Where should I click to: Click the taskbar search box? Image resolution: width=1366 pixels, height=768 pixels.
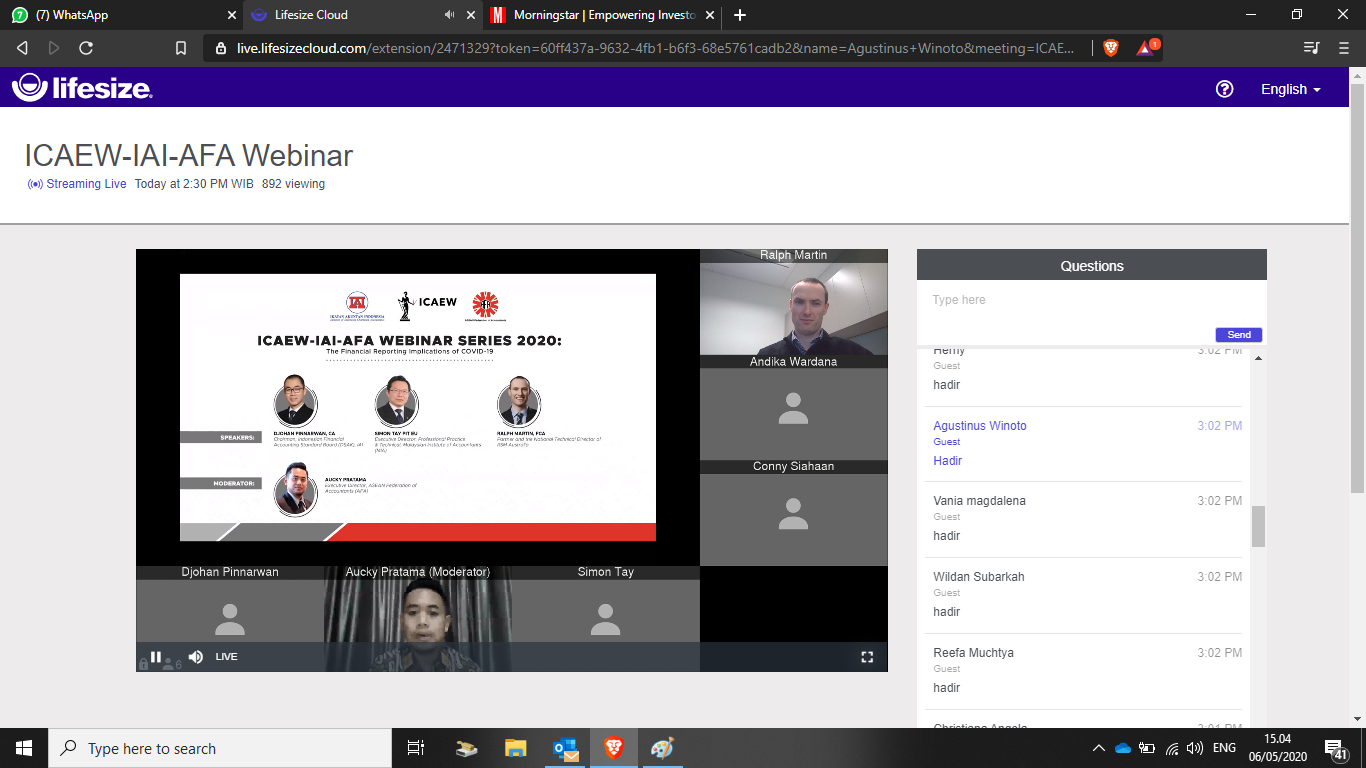click(x=220, y=748)
